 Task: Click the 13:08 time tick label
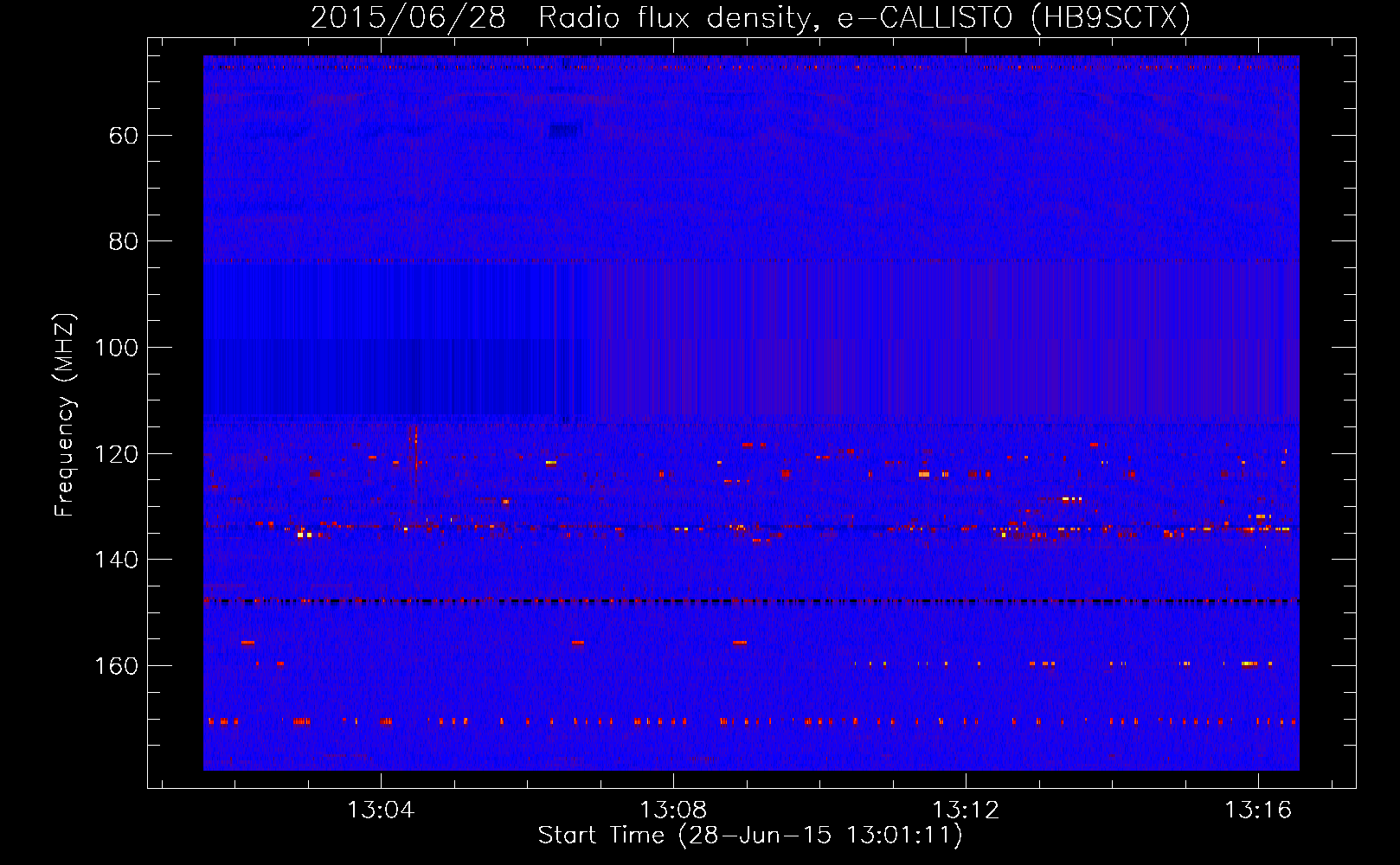[x=673, y=810]
